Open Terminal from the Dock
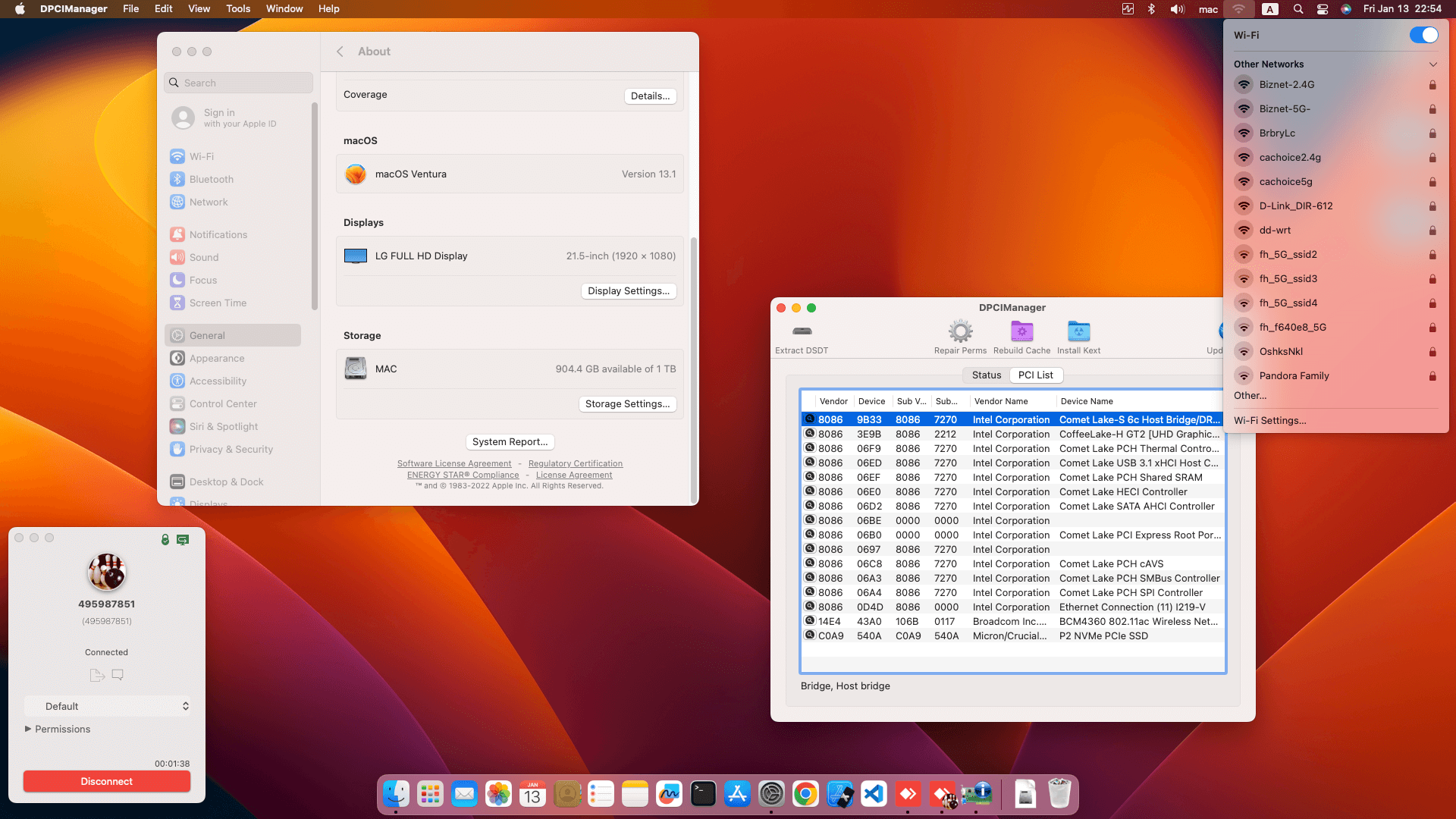The image size is (1456, 819). pos(704,794)
